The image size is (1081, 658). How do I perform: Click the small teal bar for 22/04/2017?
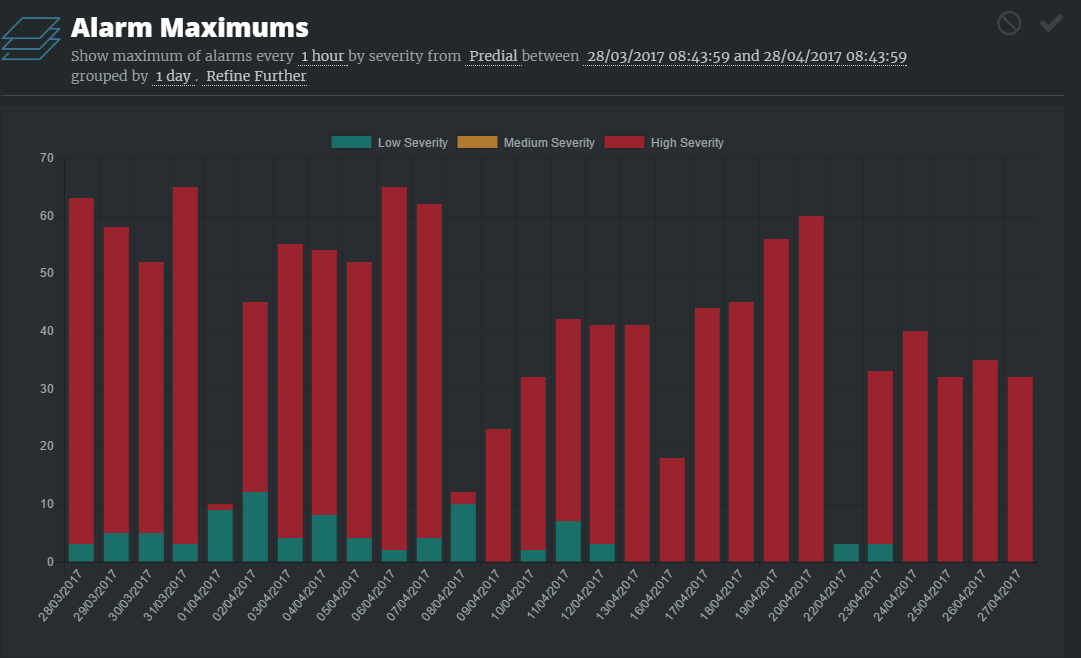846,553
